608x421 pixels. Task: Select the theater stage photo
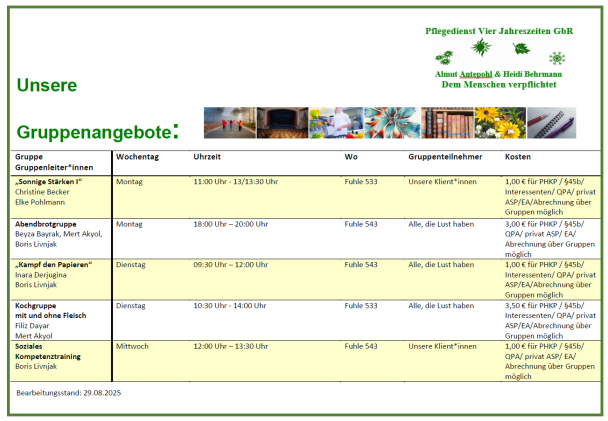[x=282, y=123]
